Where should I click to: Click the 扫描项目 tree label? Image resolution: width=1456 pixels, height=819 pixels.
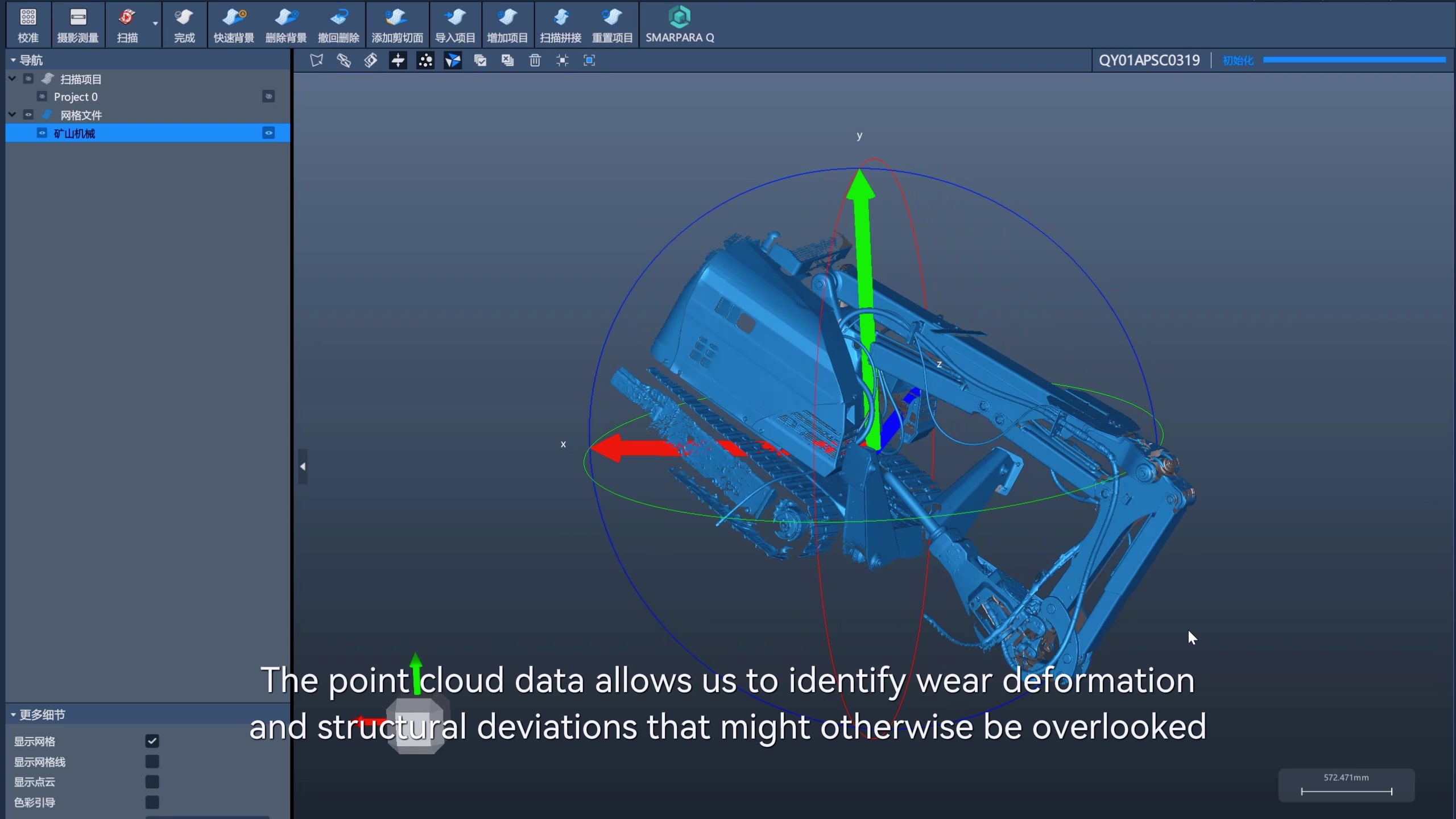point(81,79)
